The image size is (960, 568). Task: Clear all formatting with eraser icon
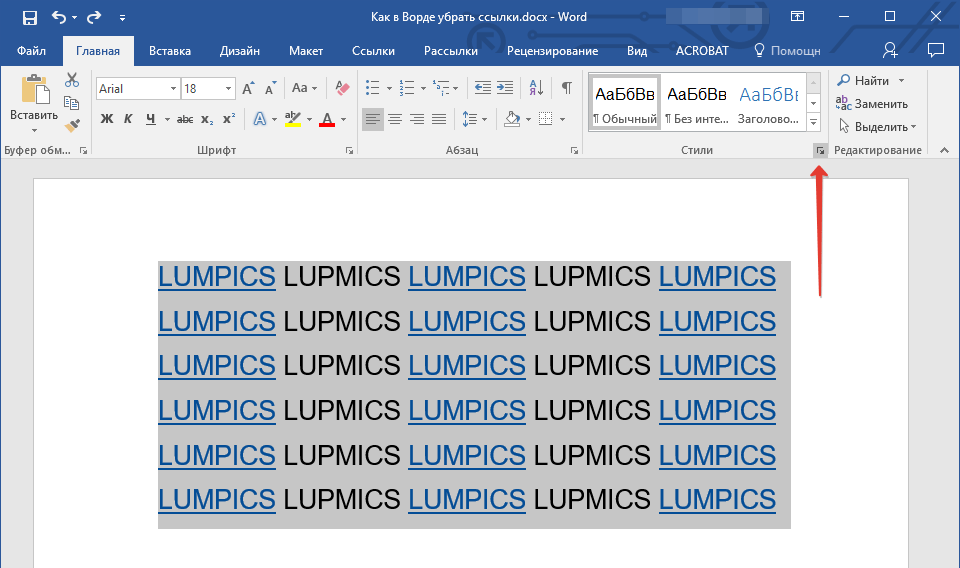point(343,88)
